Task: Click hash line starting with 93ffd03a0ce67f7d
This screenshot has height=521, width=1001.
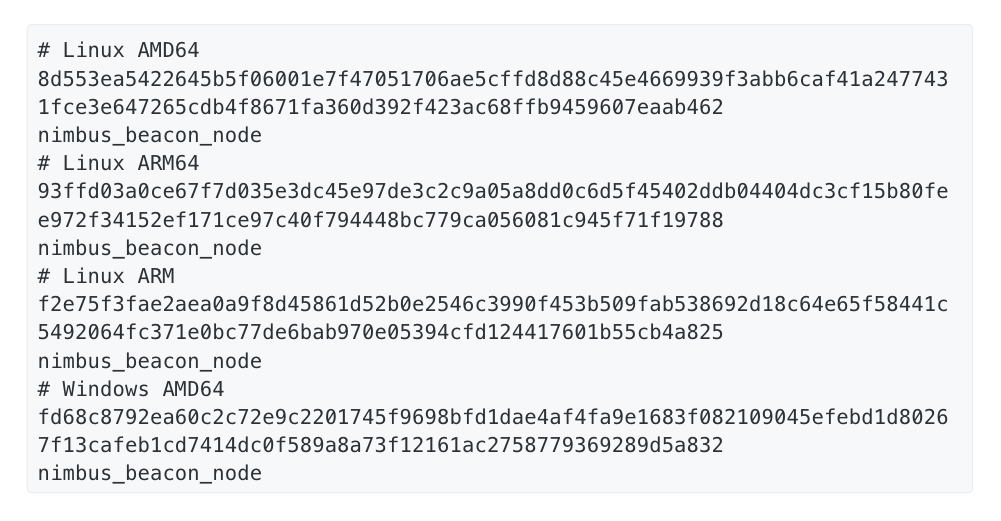Action: [x=493, y=192]
